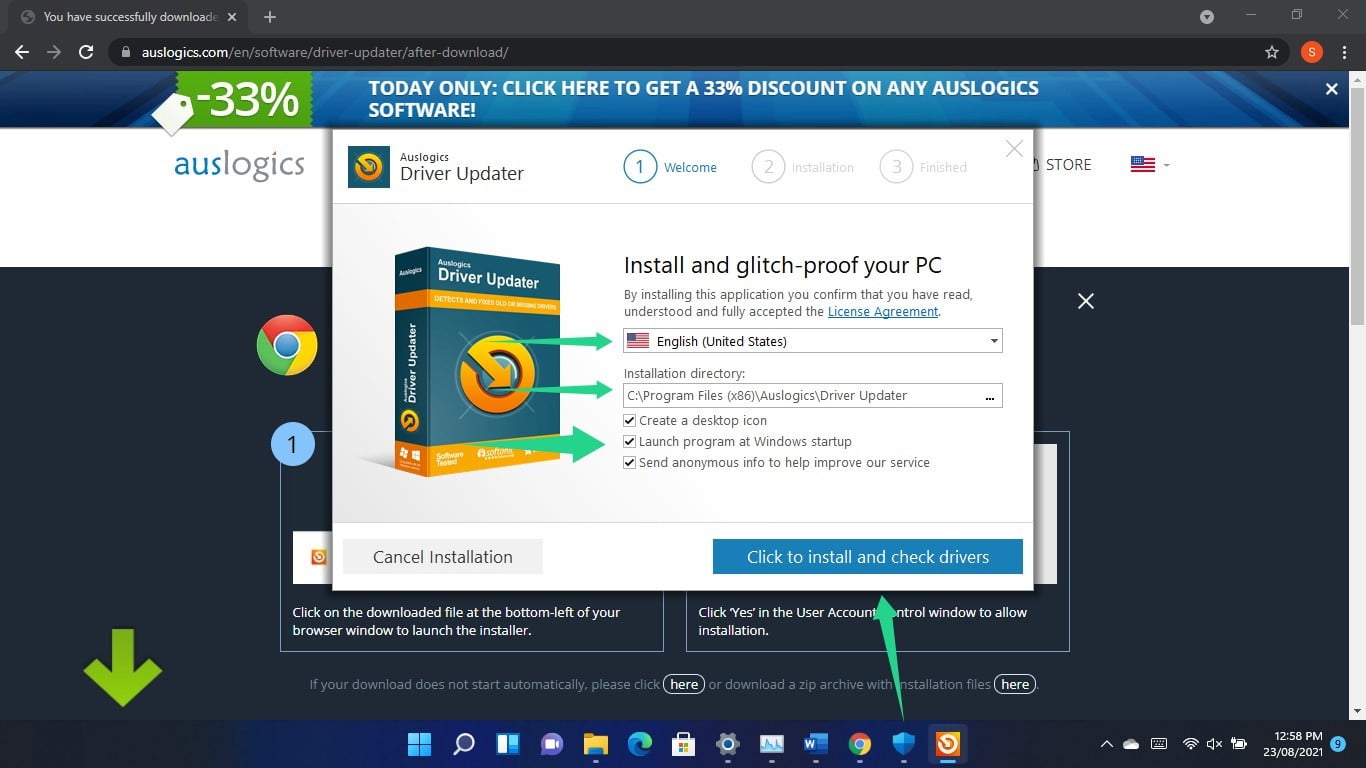Image resolution: width=1366 pixels, height=768 pixels.
Task: Uncheck the Create a desktop icon option
Action: coord(629,420)
